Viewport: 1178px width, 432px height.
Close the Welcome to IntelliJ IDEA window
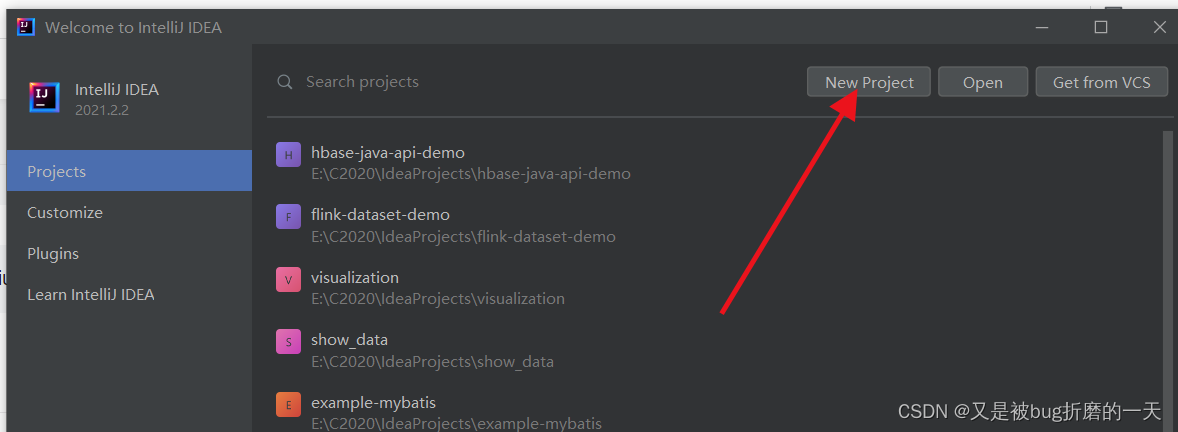click(x=1159, y=27)
